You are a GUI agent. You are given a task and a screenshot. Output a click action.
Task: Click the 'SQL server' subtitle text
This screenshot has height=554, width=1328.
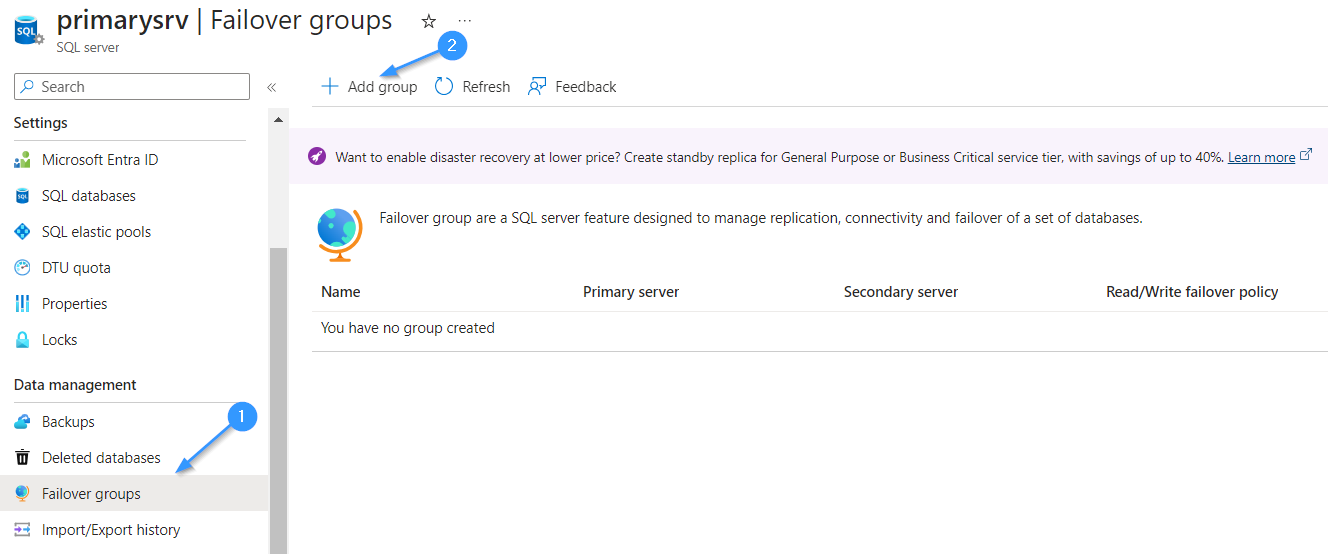[x=88, y=46]
